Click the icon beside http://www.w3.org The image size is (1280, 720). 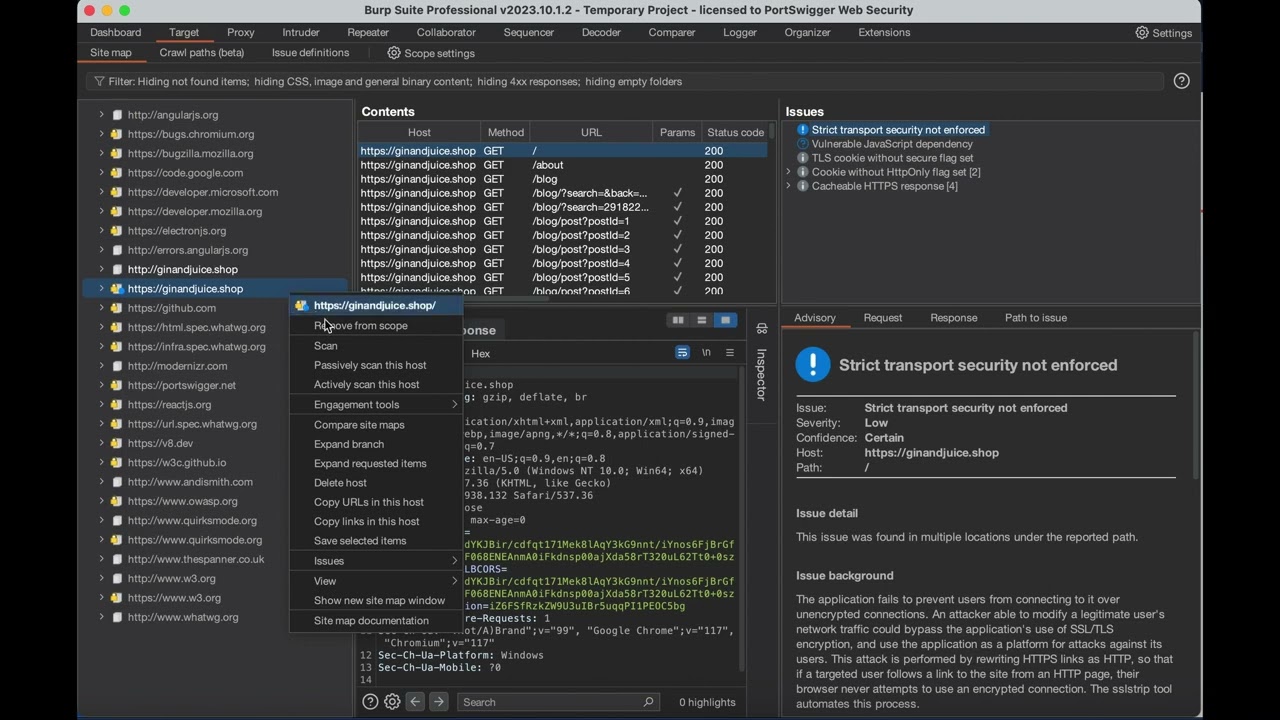point(117,579)
